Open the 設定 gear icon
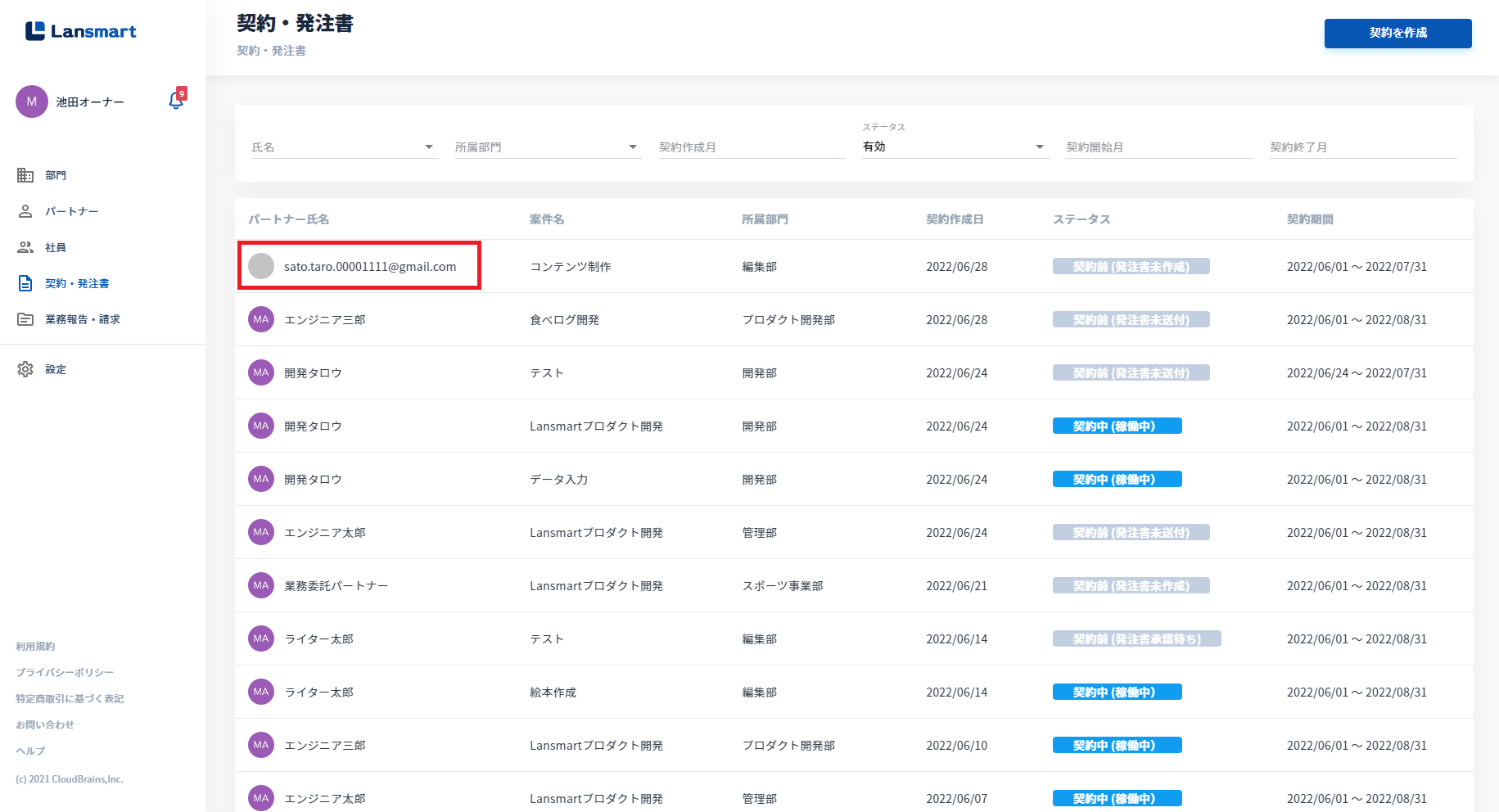The height and width of the screenshot is (812, 1499). [25, 369]
